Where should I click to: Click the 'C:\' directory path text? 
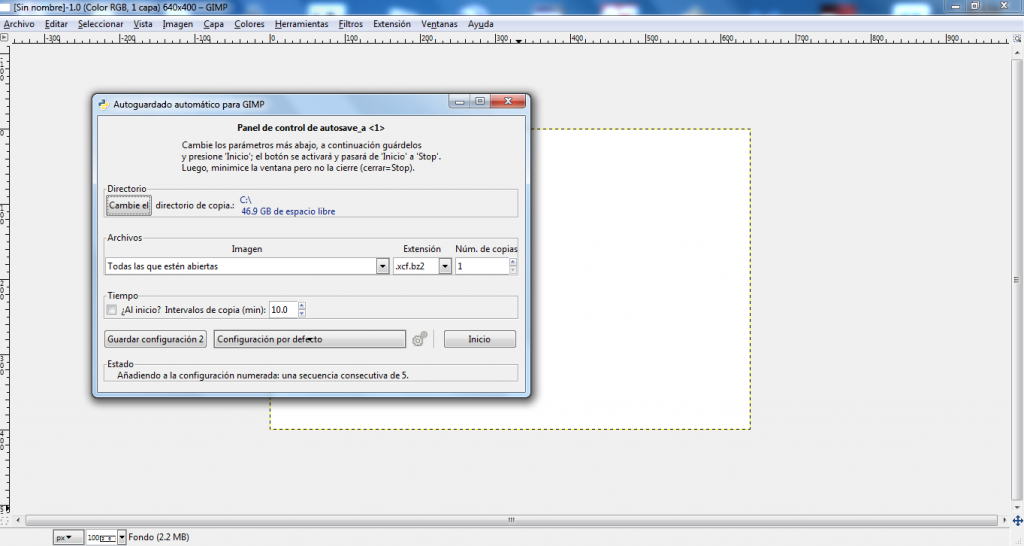[246, 200]
